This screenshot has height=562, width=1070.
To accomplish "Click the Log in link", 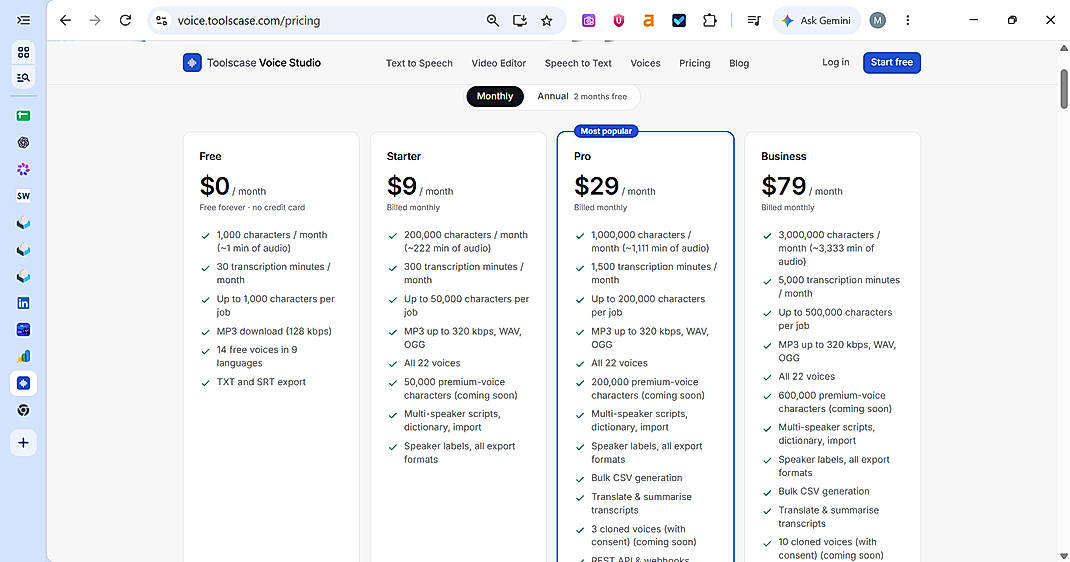I will pos(835,62).
